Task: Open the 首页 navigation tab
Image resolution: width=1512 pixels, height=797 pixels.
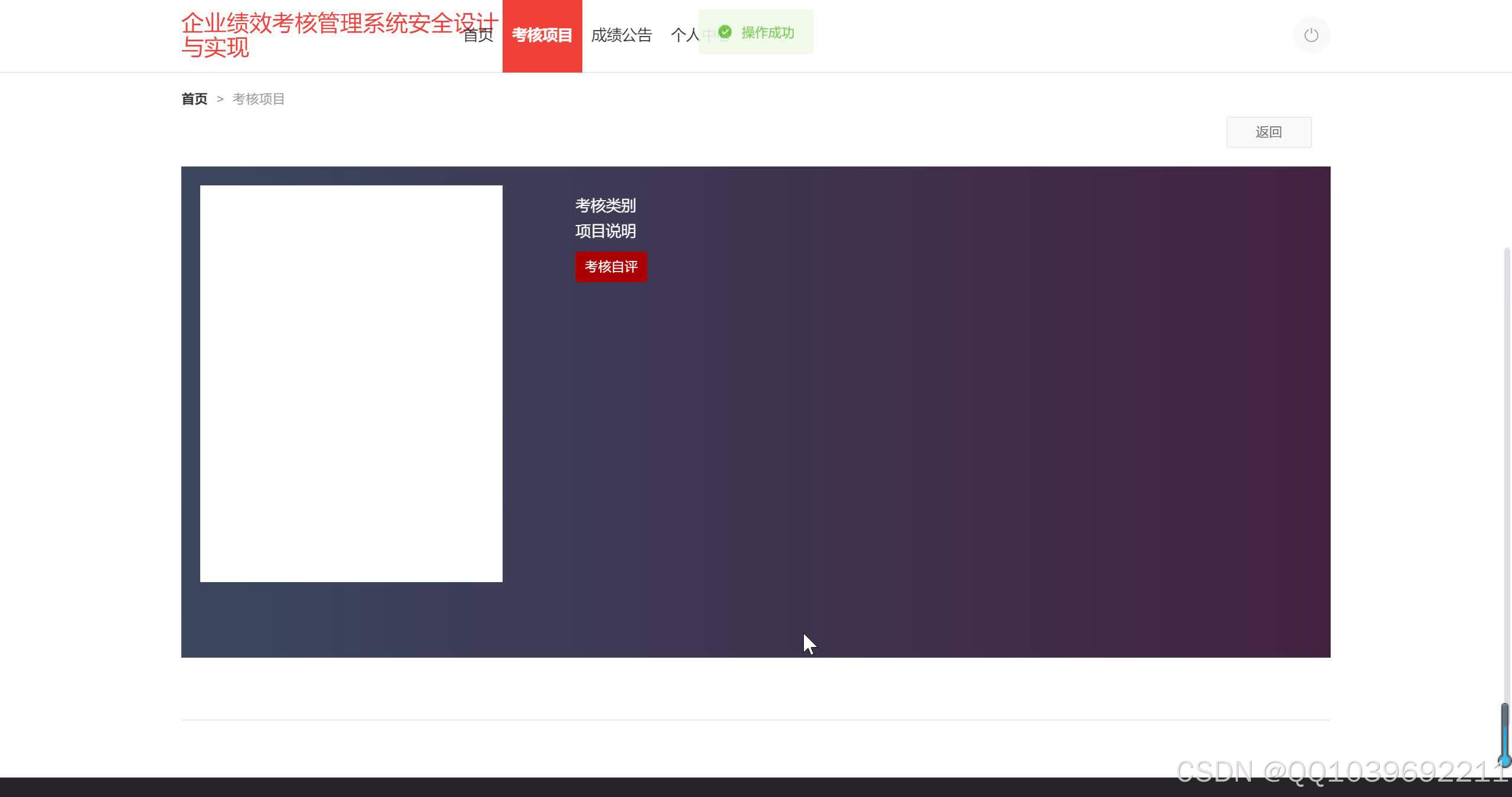Action: tap(478, 35)
